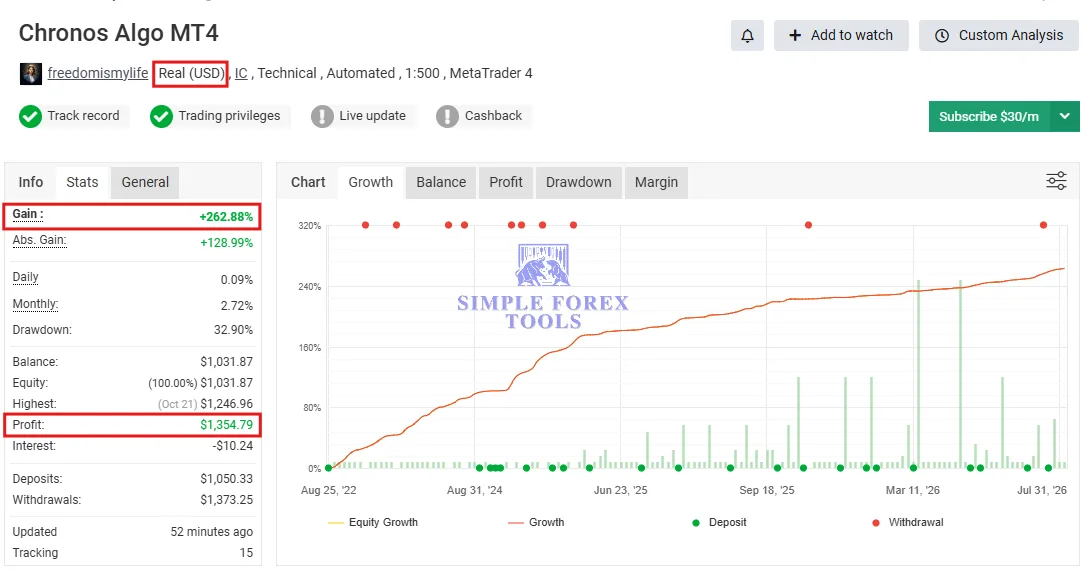
Task: Click the plus icon in Add to watch
Action: click(x=795, y=35)
